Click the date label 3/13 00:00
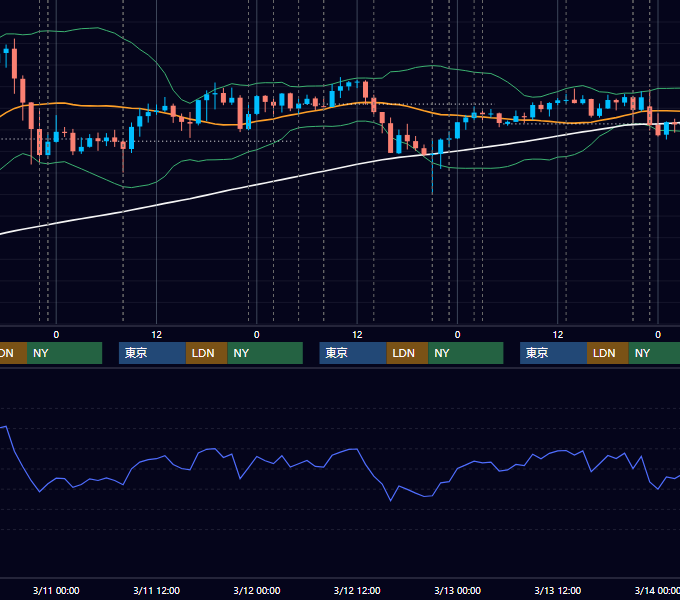680x600 pixels. point(458,590)
